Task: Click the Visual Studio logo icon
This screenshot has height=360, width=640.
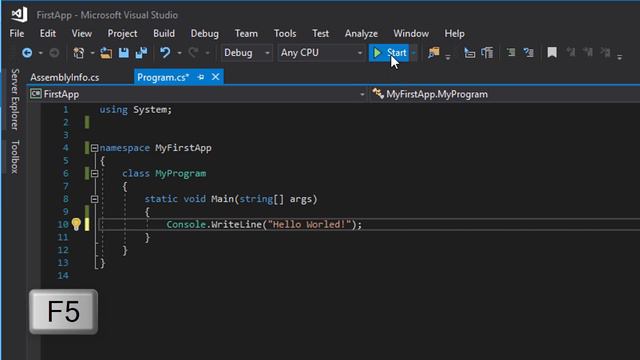Action: (x=19, y=15)
